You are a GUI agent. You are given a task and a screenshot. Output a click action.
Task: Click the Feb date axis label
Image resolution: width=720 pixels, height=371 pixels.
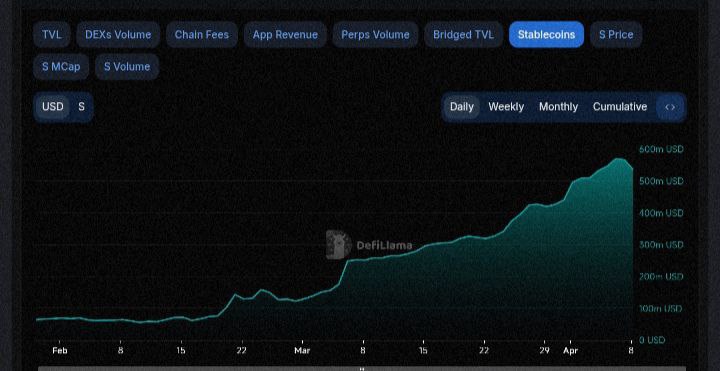click(x=60, y=351)
